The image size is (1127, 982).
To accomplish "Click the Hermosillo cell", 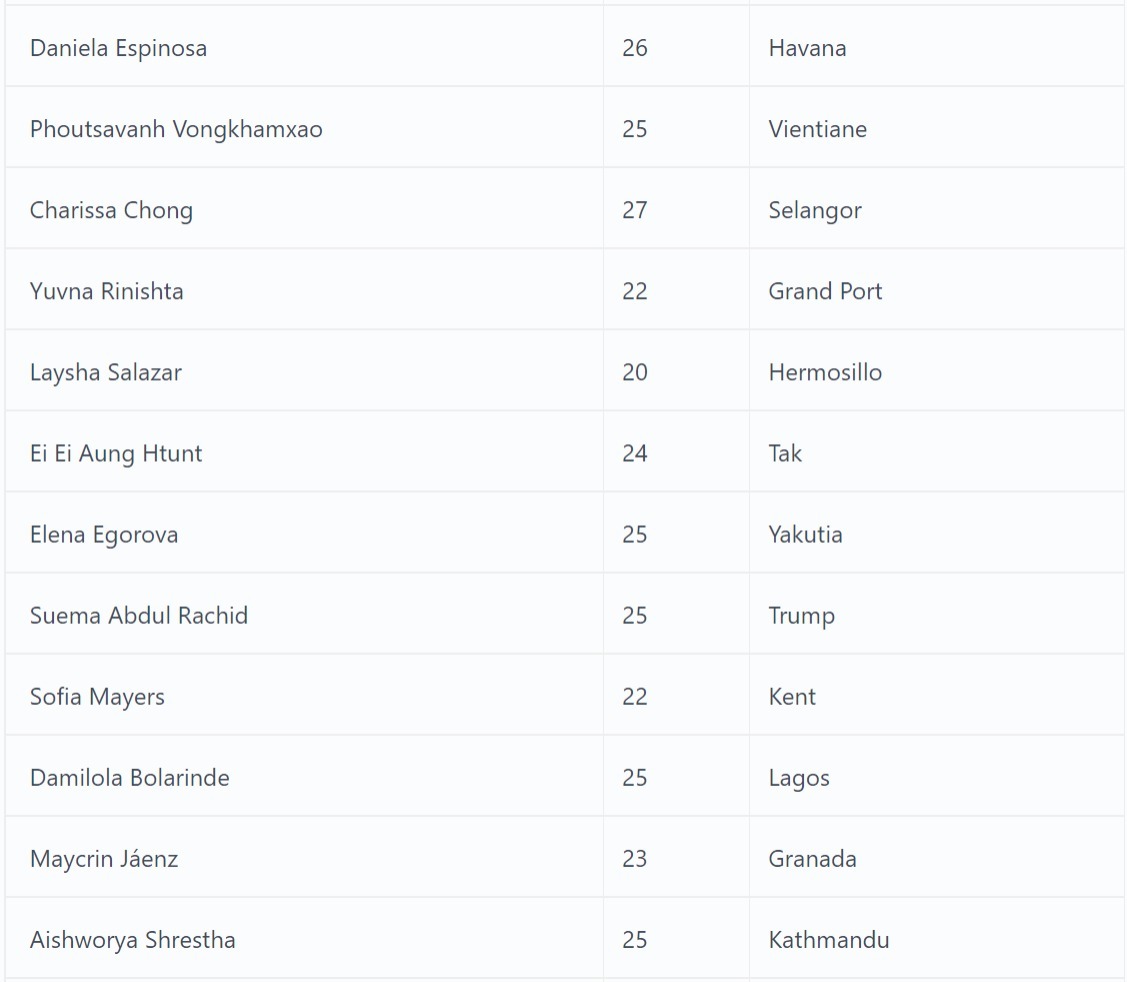I will [x=825, y=372].
